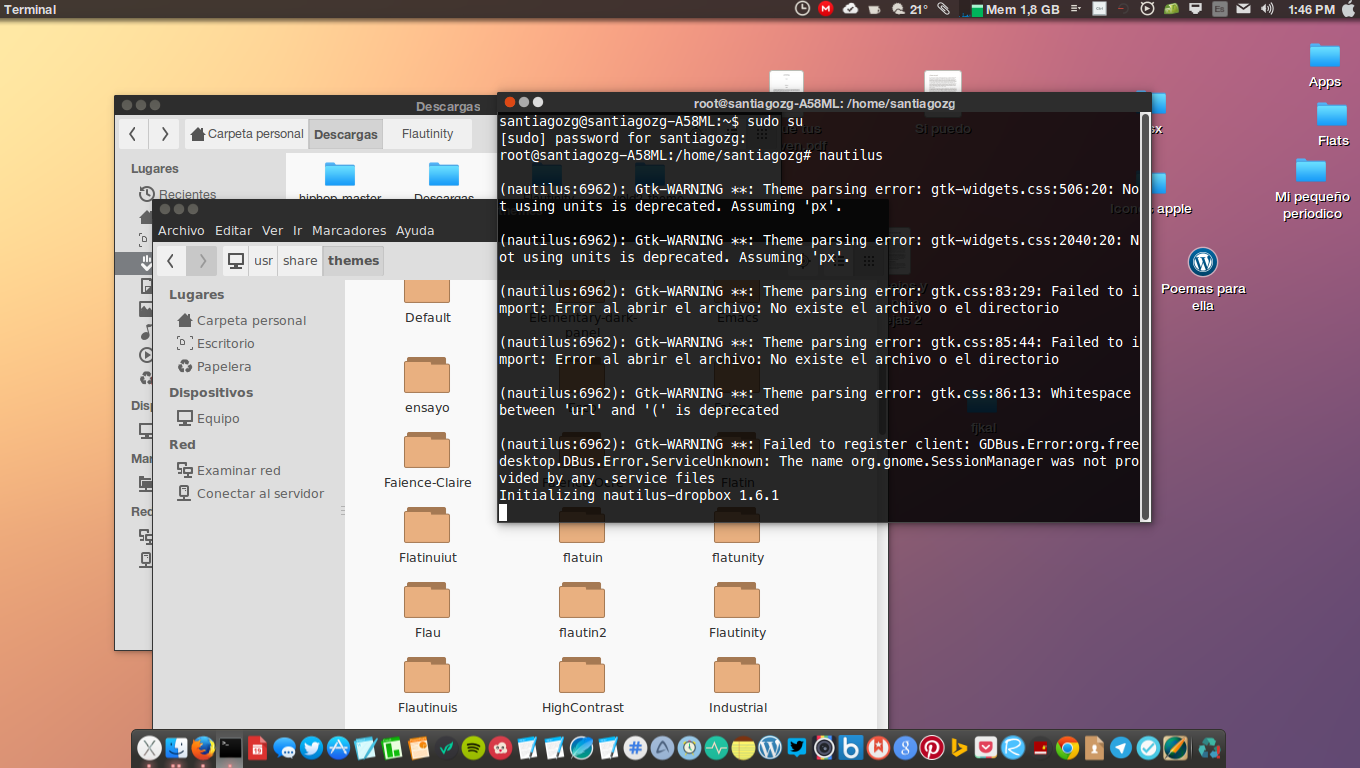Viewport: 1360px width, 768px height.
Task: Click the 1:46 PM clock
Action: click(1311, 9)
